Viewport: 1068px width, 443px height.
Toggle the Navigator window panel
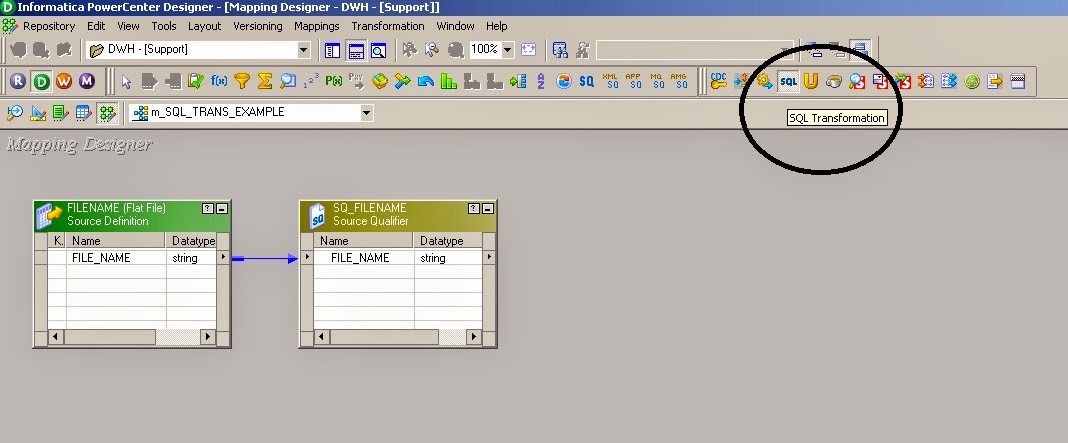tap(332, 50)
